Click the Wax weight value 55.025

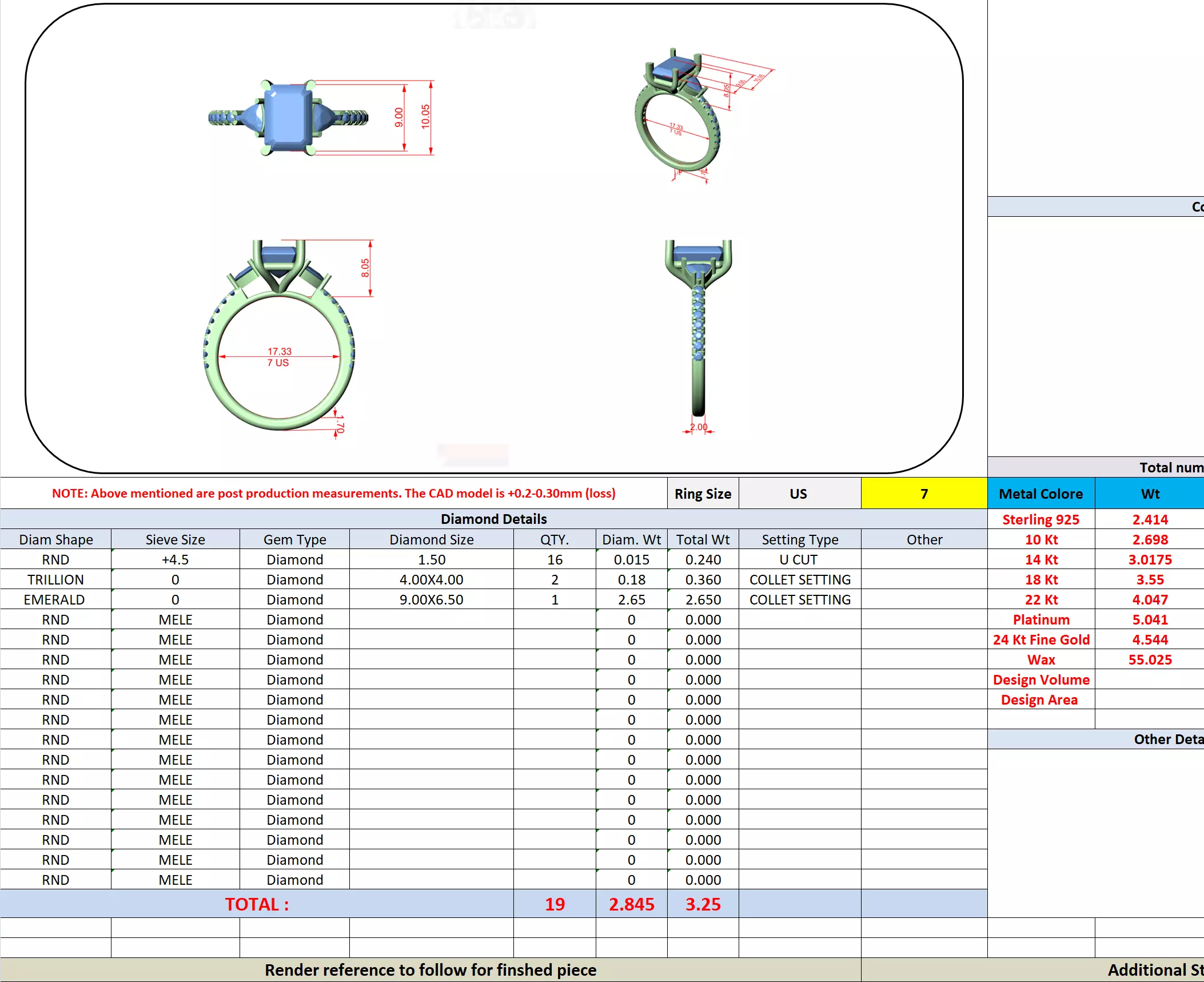pos(1150,659)
